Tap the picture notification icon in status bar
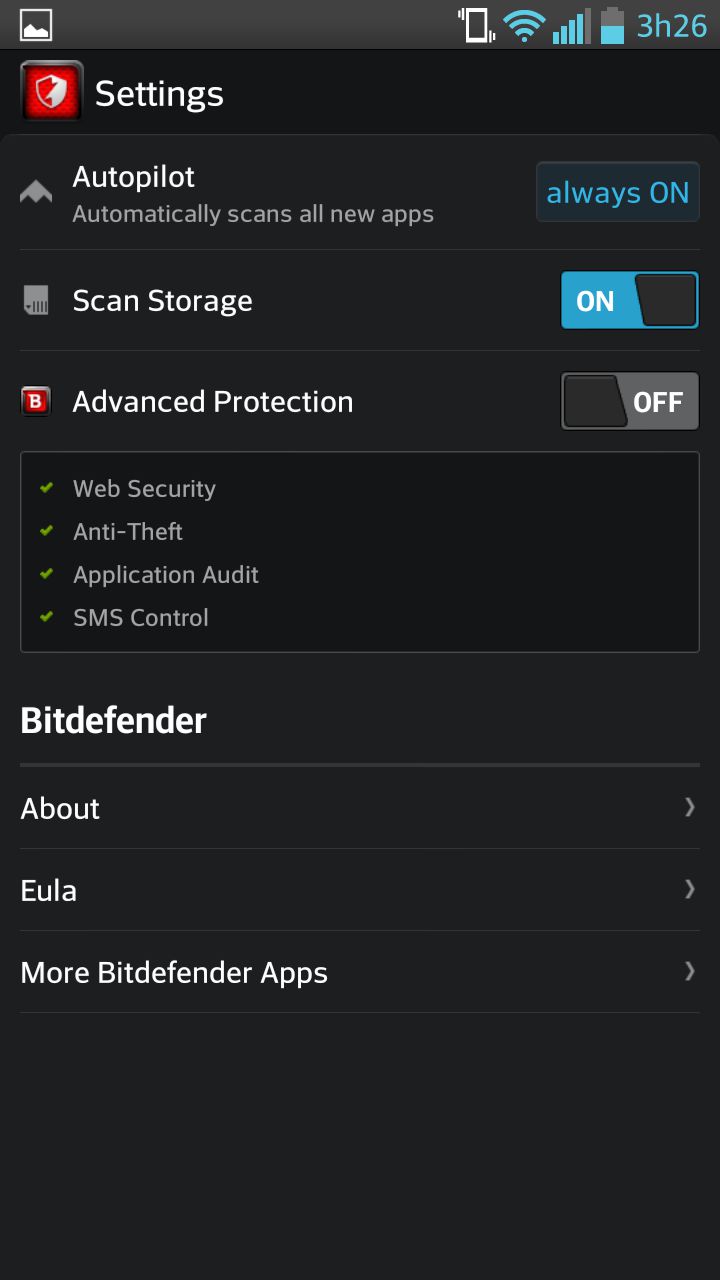 click(x=36, y=25)
